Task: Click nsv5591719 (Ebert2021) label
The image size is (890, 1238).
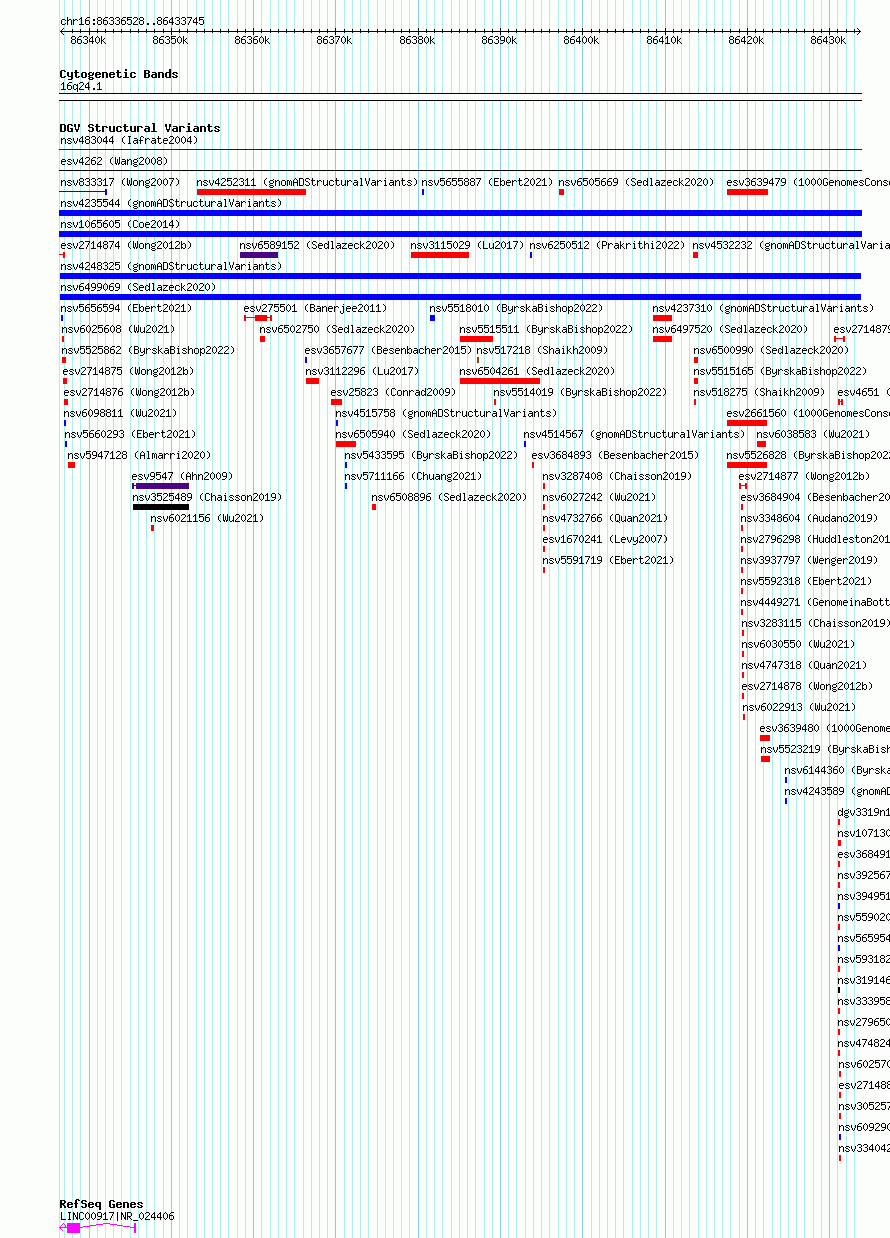Action: [608, 560]
